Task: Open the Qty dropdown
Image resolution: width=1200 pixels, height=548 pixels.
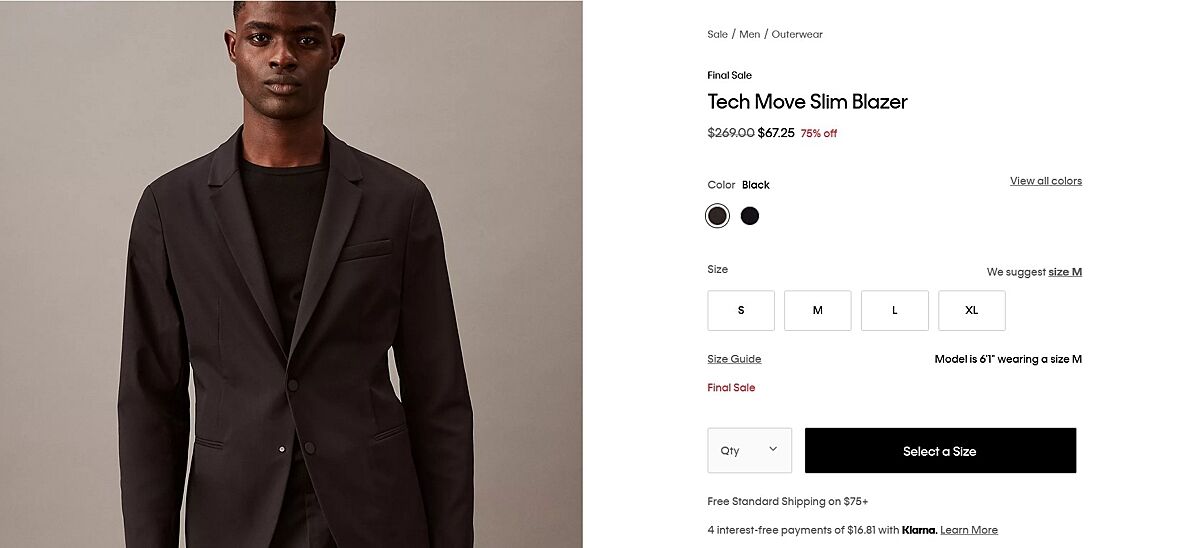Action: click(x=749, y=450)
